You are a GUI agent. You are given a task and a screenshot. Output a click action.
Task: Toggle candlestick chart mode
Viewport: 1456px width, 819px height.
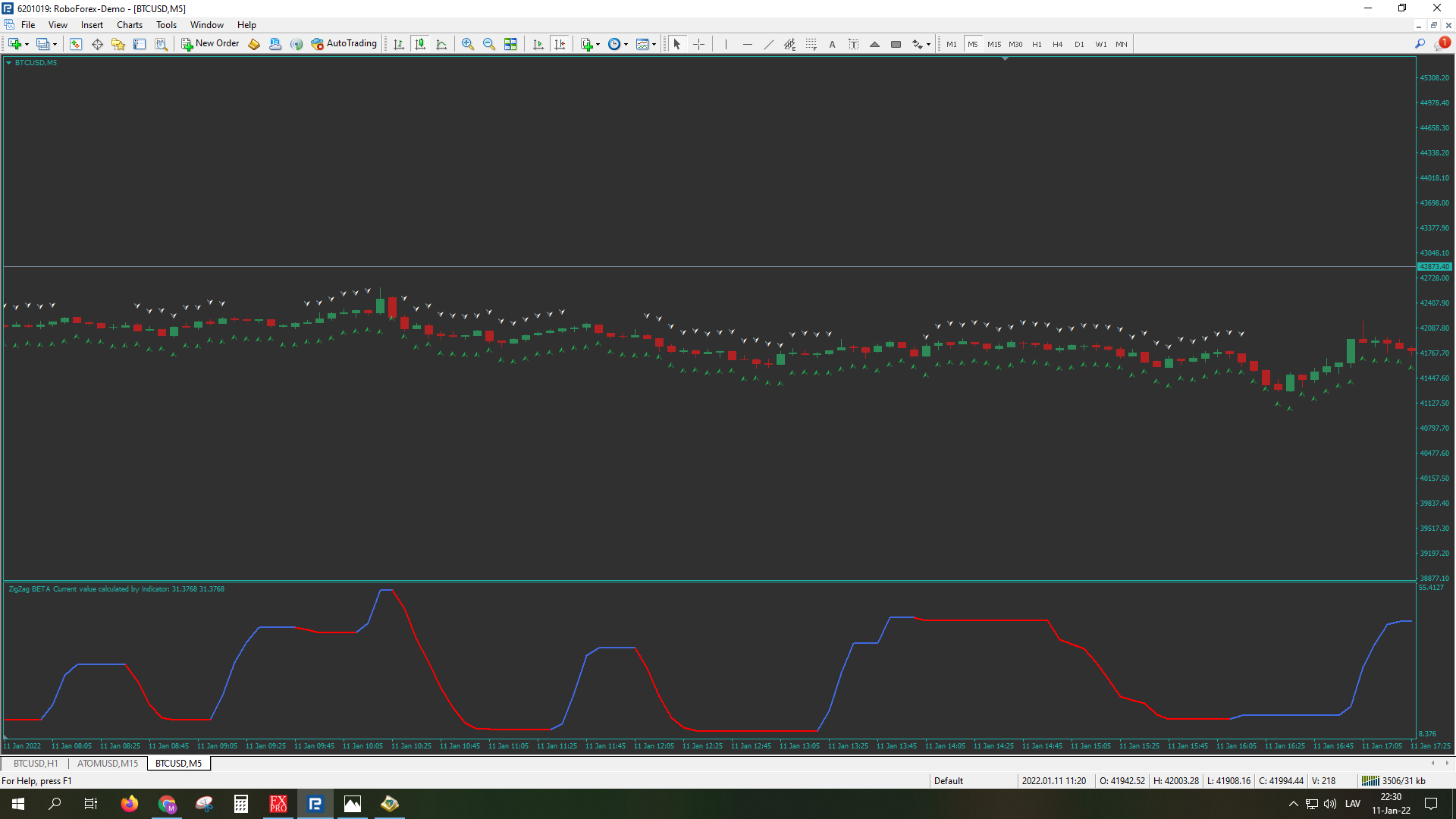click(x=420, y=44)
